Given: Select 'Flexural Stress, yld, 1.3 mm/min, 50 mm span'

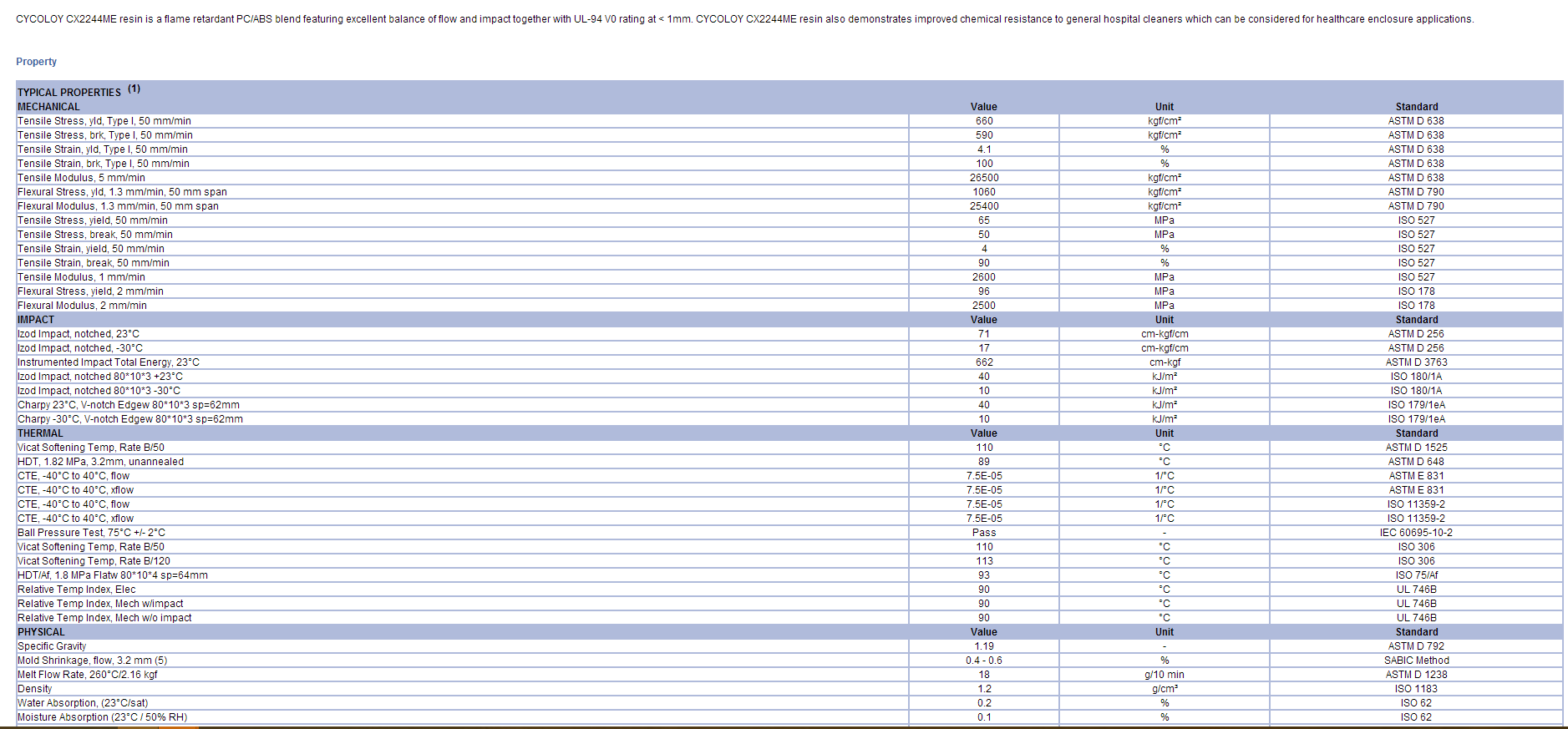Looking at the screenshot, I should (x=122, y=192).
